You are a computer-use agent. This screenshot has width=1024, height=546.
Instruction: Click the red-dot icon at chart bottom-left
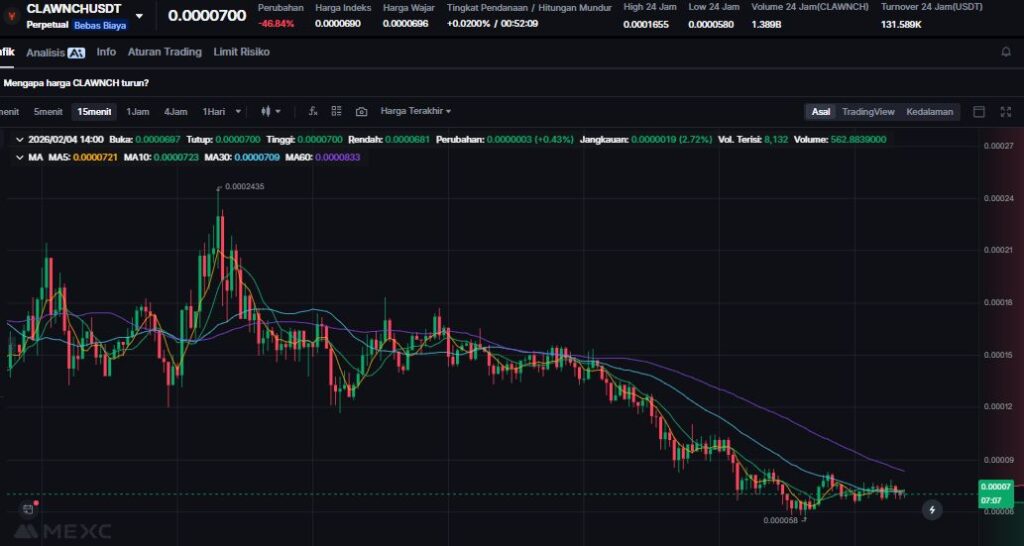(29, 508)
